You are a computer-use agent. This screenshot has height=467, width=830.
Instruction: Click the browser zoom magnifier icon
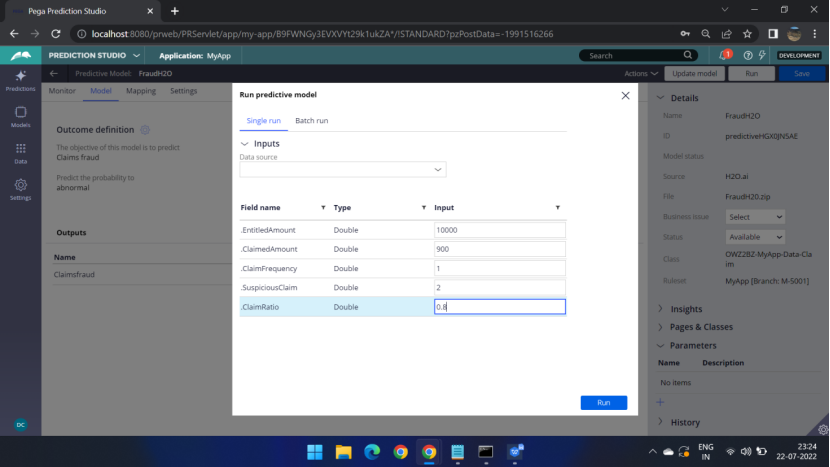click(x=706, y=34)
